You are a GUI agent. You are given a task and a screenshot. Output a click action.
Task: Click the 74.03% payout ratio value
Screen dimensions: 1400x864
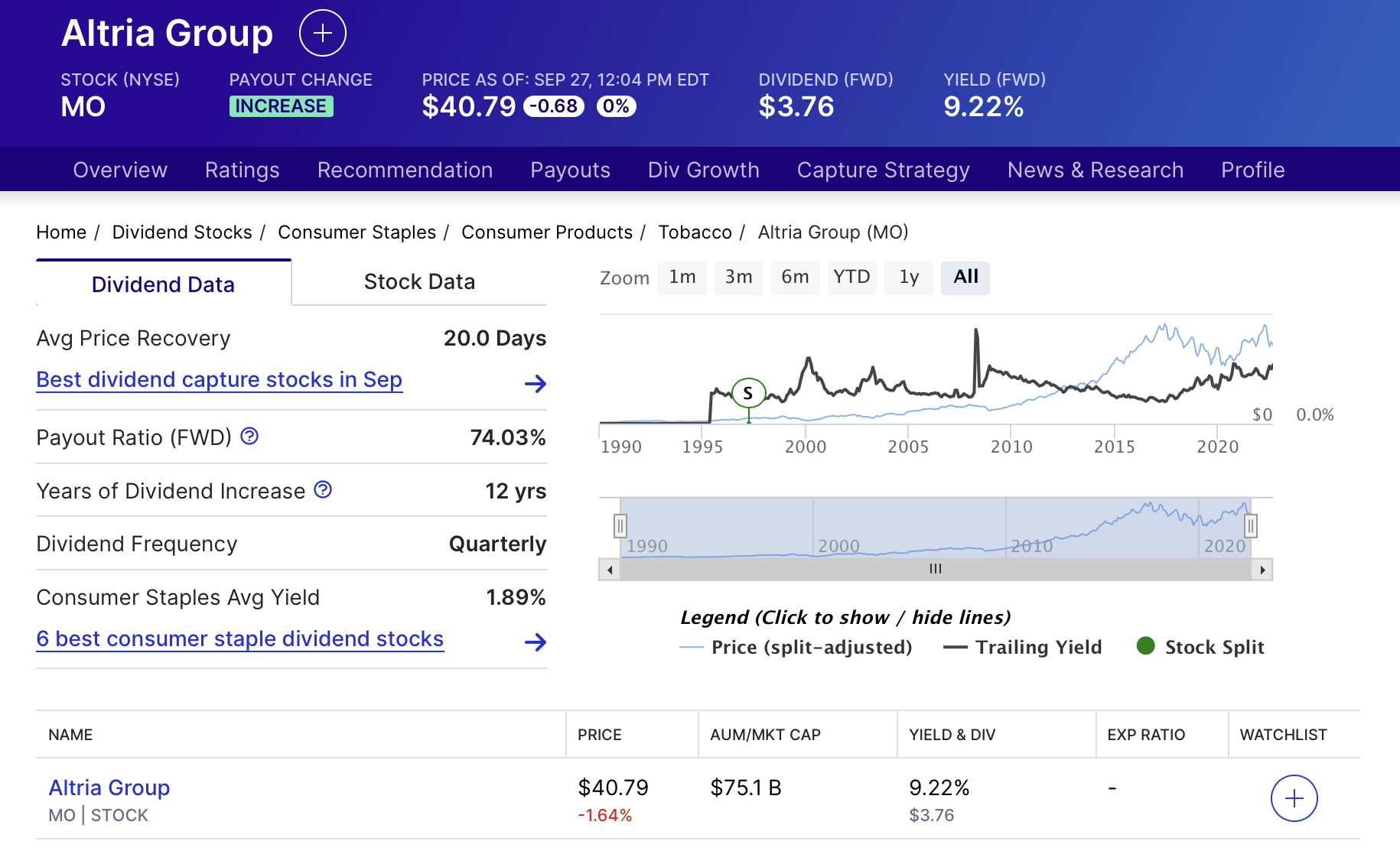click(x=508, y=437)
